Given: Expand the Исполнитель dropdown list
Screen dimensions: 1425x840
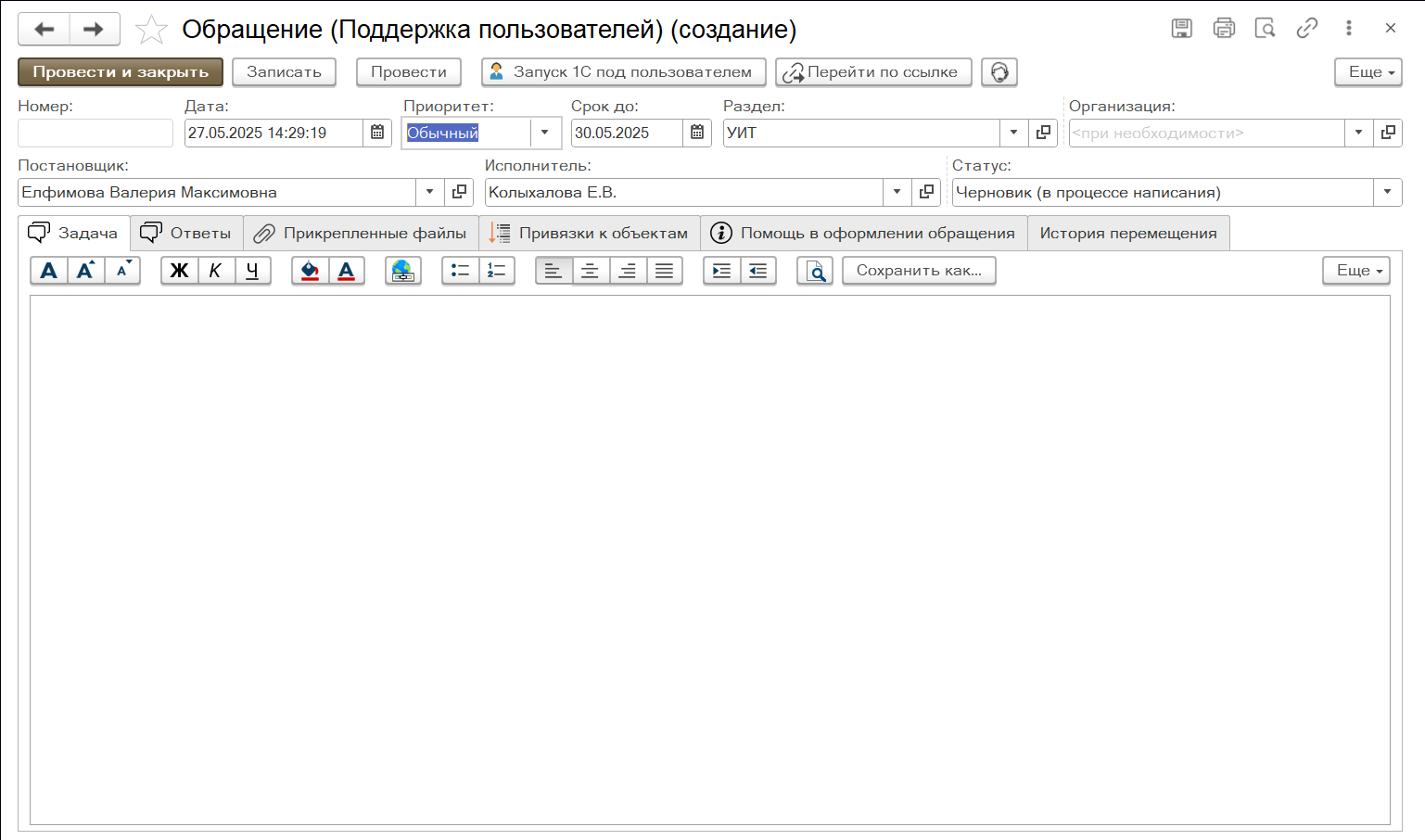Looking at the screenshot, I should click(897, 192).
